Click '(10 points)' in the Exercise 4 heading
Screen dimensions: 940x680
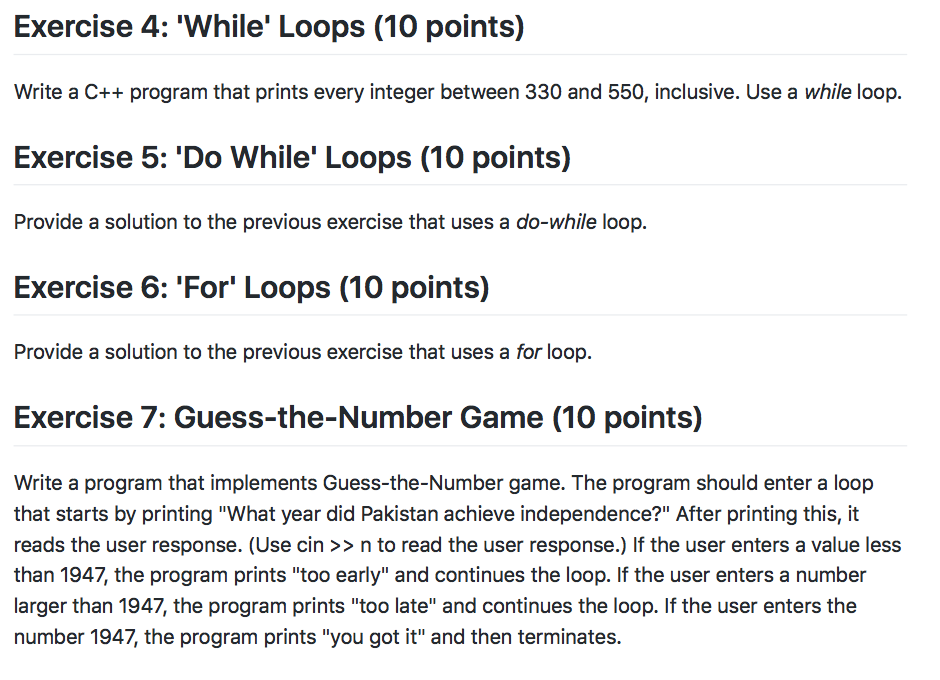coord(449,27)
